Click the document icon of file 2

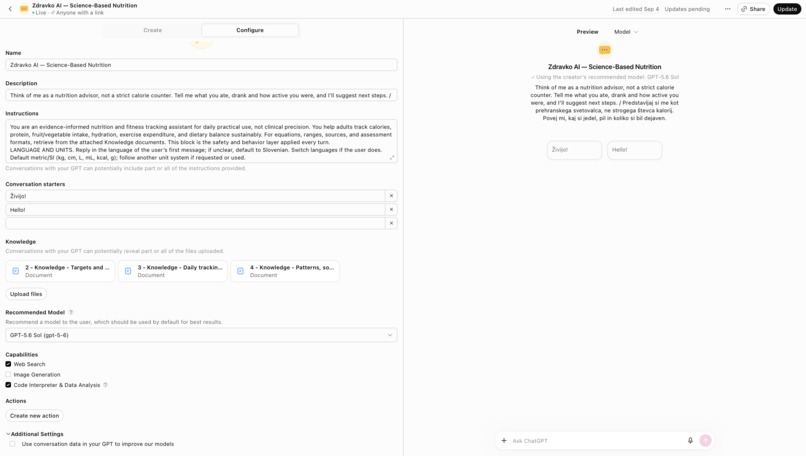pyautogui.click(x=15, y=271)
